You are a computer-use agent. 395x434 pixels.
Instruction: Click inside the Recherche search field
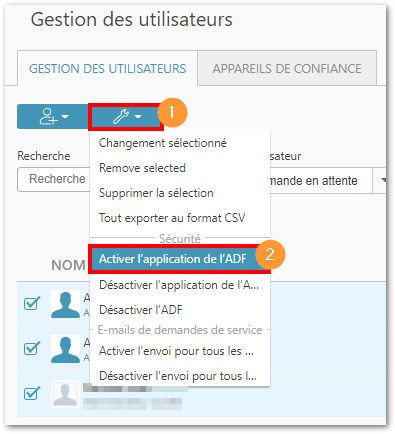(x=54, y=179)
